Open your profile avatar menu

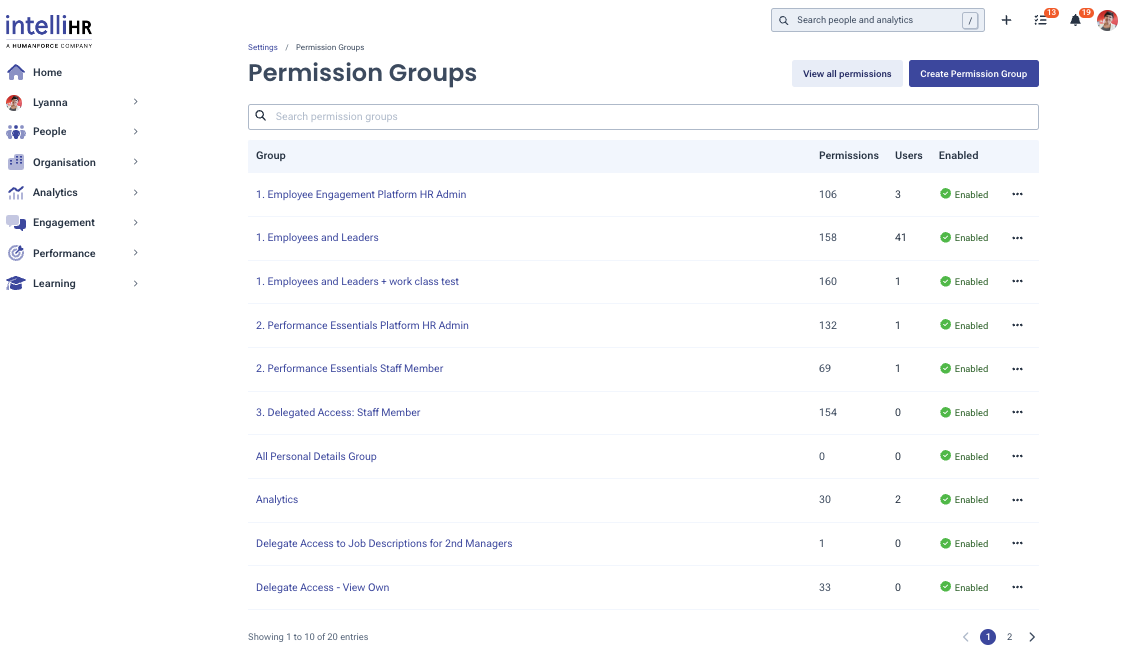click(1107, 20)
